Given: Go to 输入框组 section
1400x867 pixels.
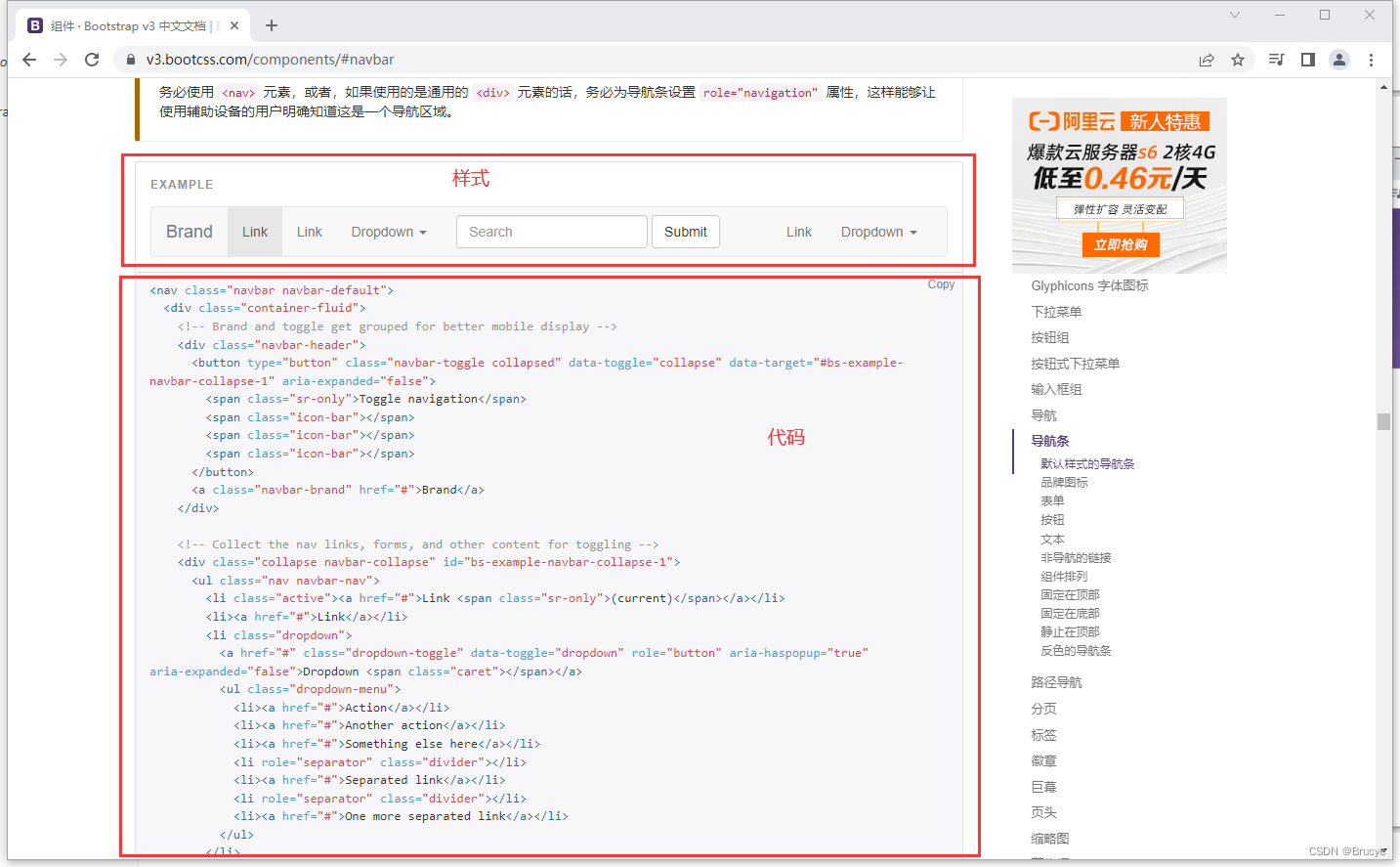Looking at the screenshot, I should (x=1056, y=389).
